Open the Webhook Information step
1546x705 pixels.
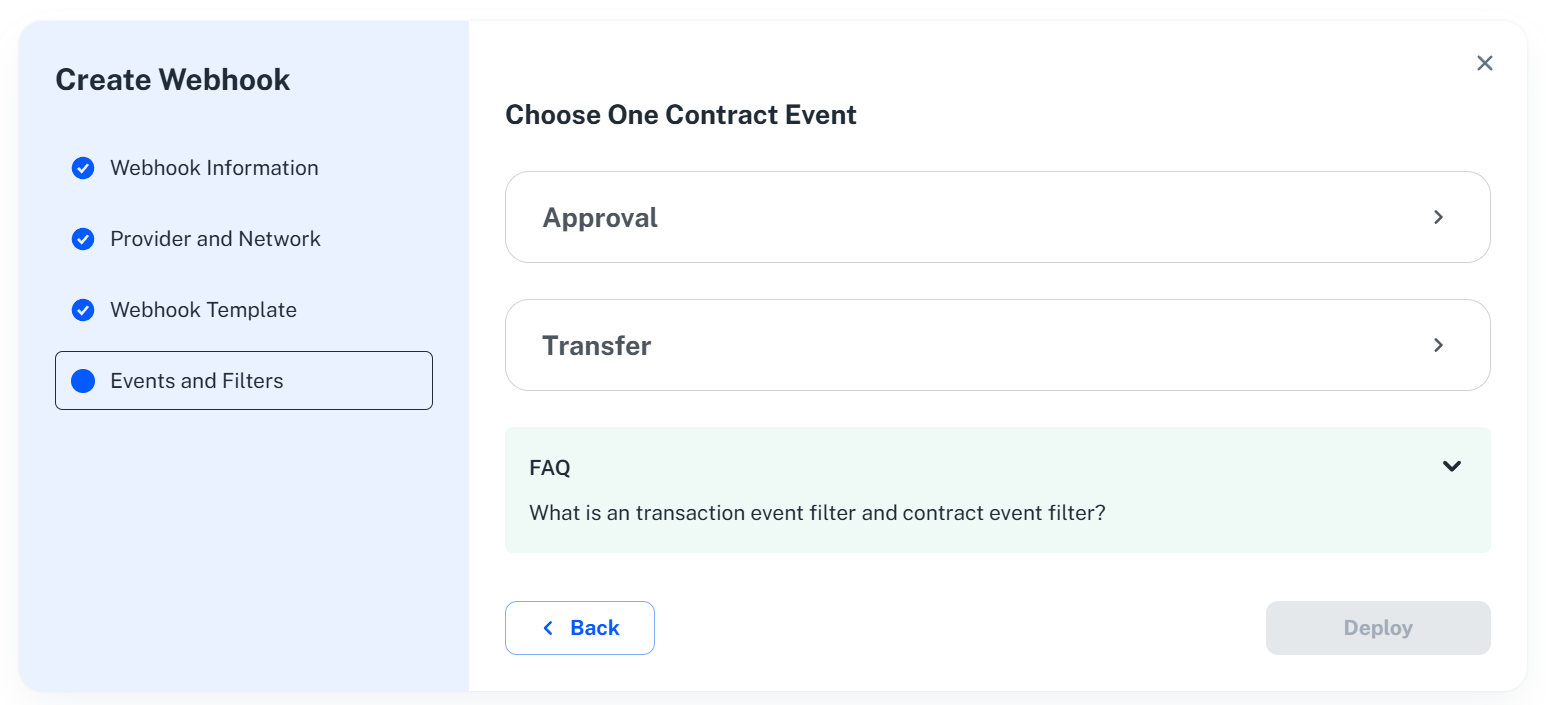tap(213, 168)
